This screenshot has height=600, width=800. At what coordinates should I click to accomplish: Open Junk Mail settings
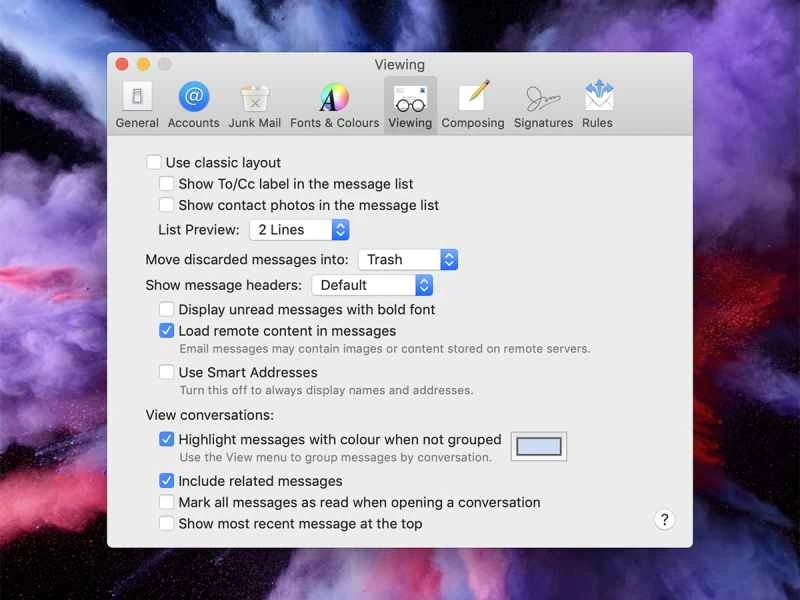[x=254, y=100]
